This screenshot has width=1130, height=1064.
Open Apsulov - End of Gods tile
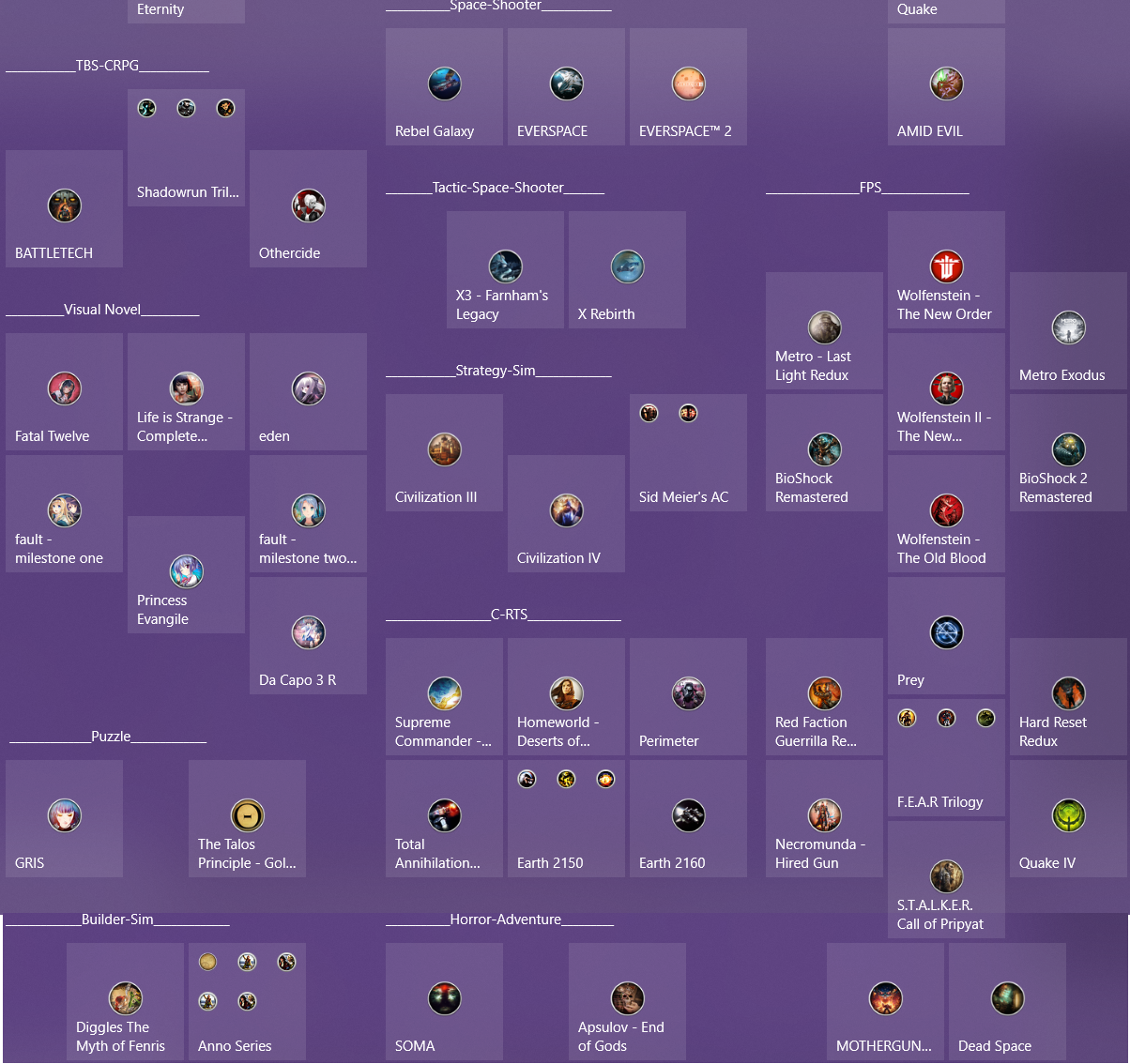coord(627,1001)
